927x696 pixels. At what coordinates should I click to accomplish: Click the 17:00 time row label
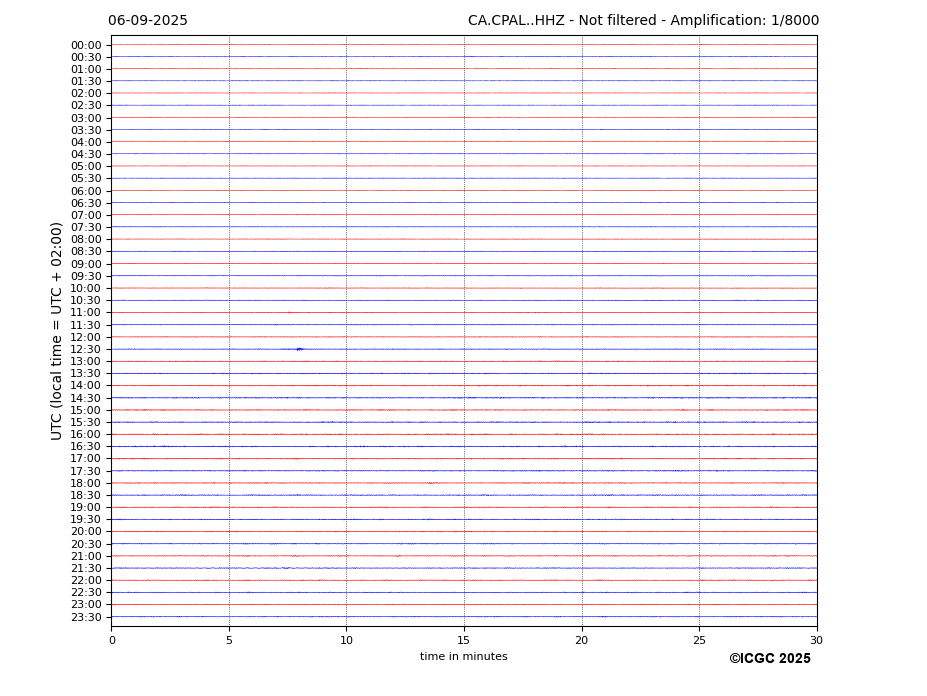point(86,459)
